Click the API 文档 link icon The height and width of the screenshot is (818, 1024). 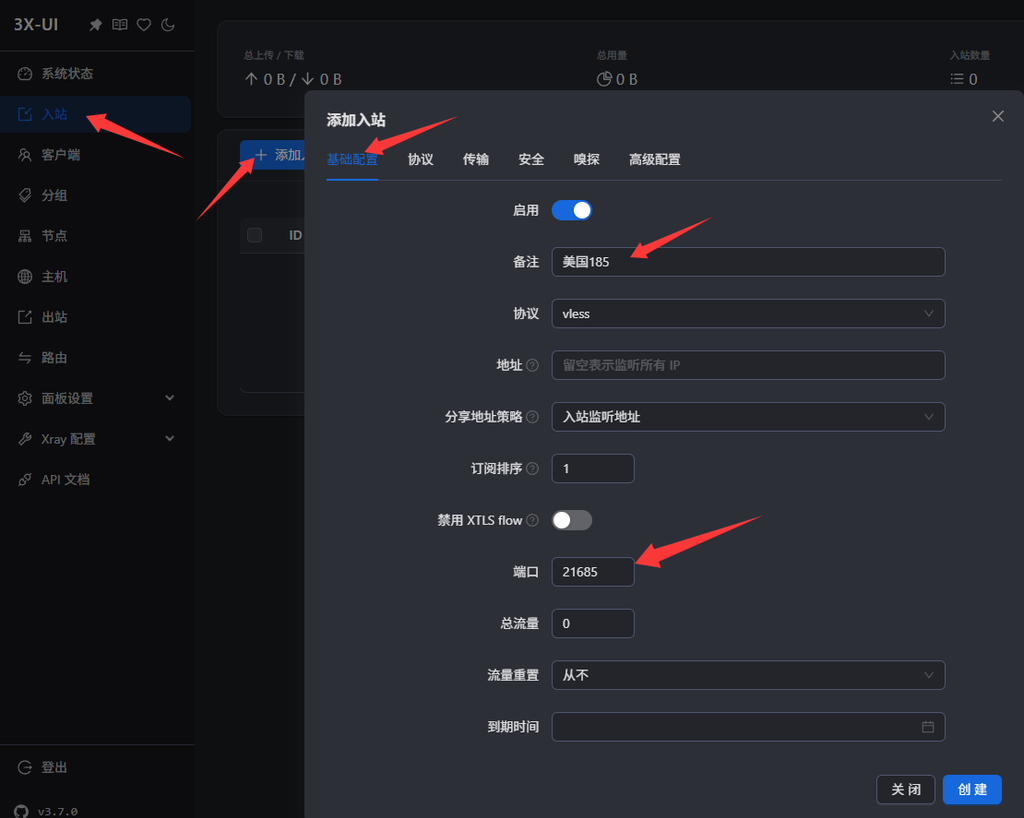coord(25,480)
